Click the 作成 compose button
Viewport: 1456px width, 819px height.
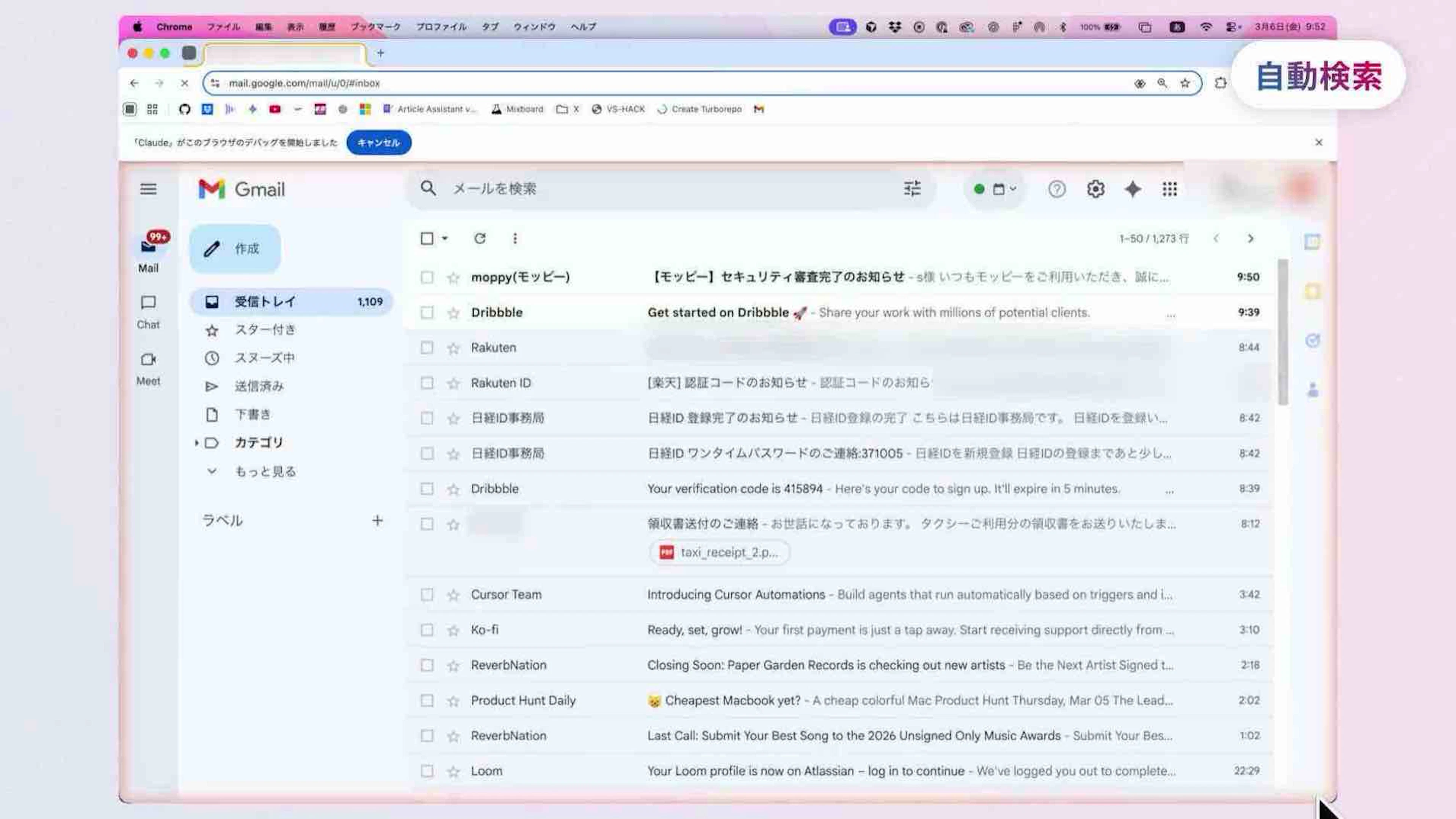pyautogui.click(x=235, y=249)
